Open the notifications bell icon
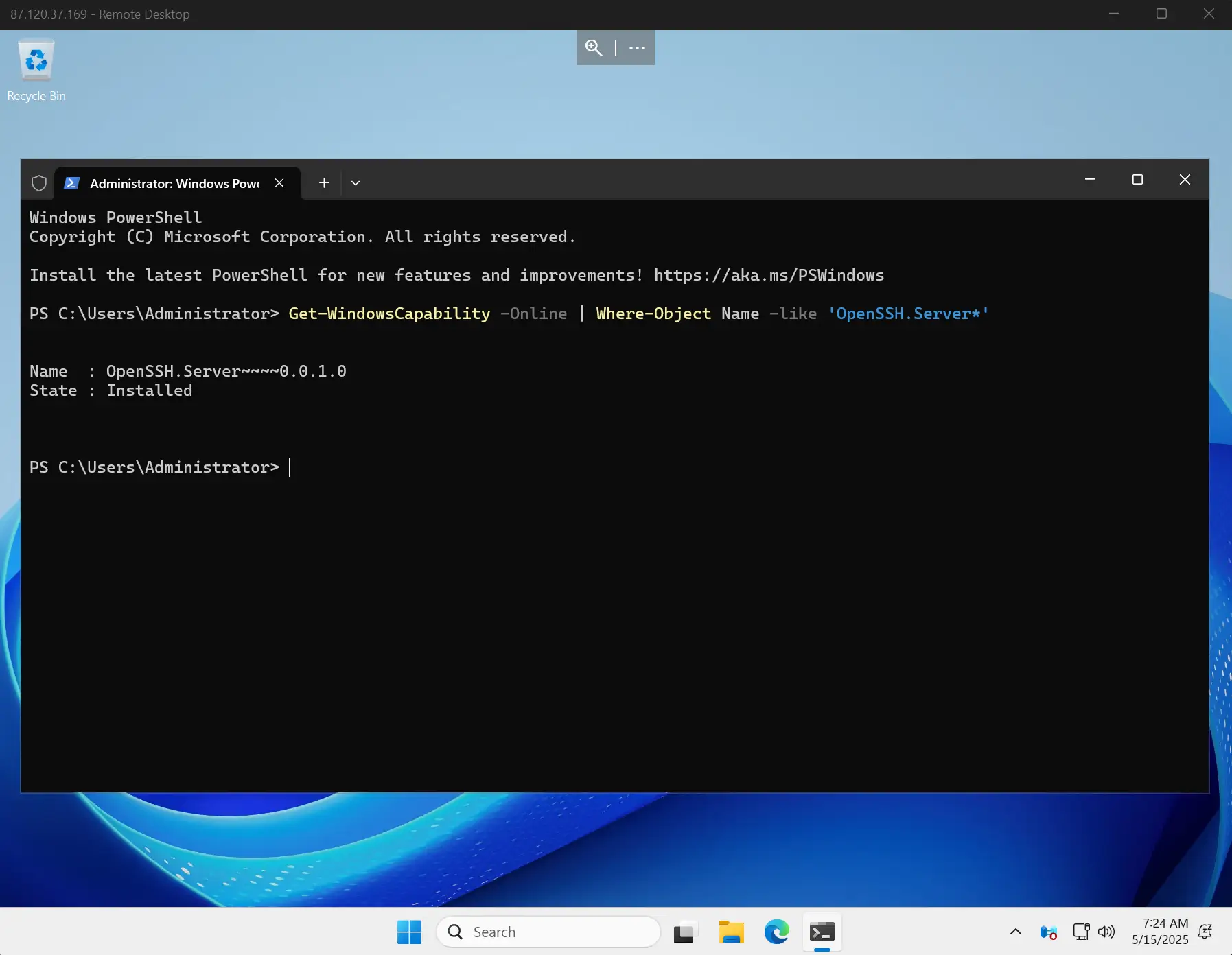 [1205, 932]
